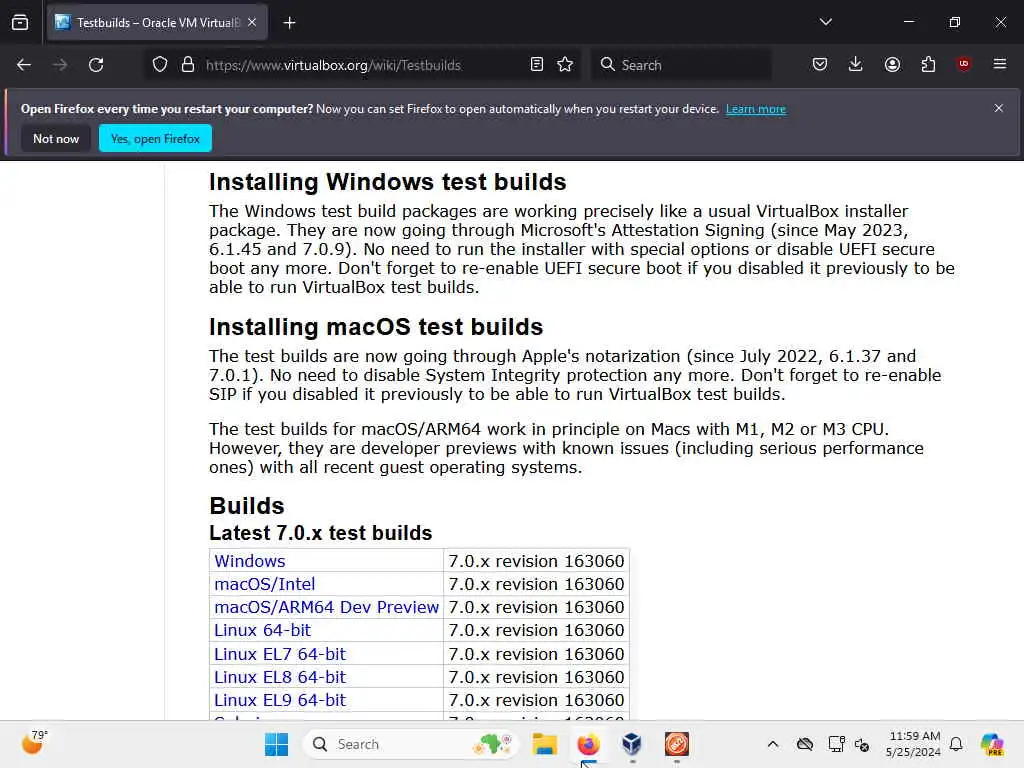Click revision cell in Linux EL9 64-bit row
The height and width of the screenshot is (768, 1024).
[x=536, y=700]
